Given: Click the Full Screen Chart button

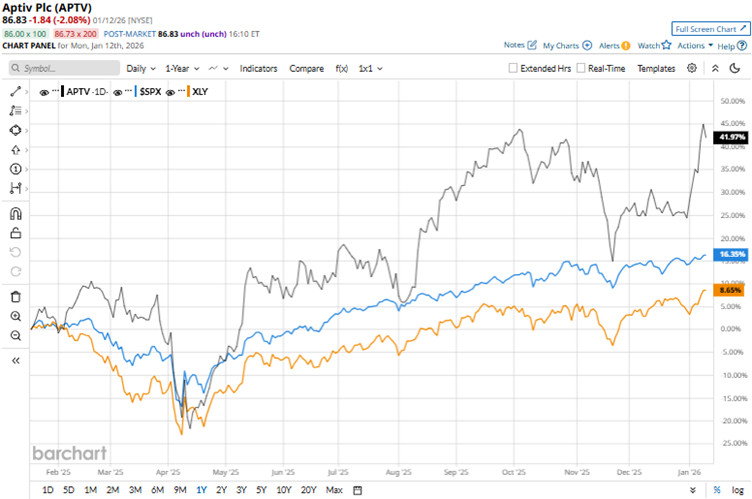Looking at the screenshot, I should 710,29.
